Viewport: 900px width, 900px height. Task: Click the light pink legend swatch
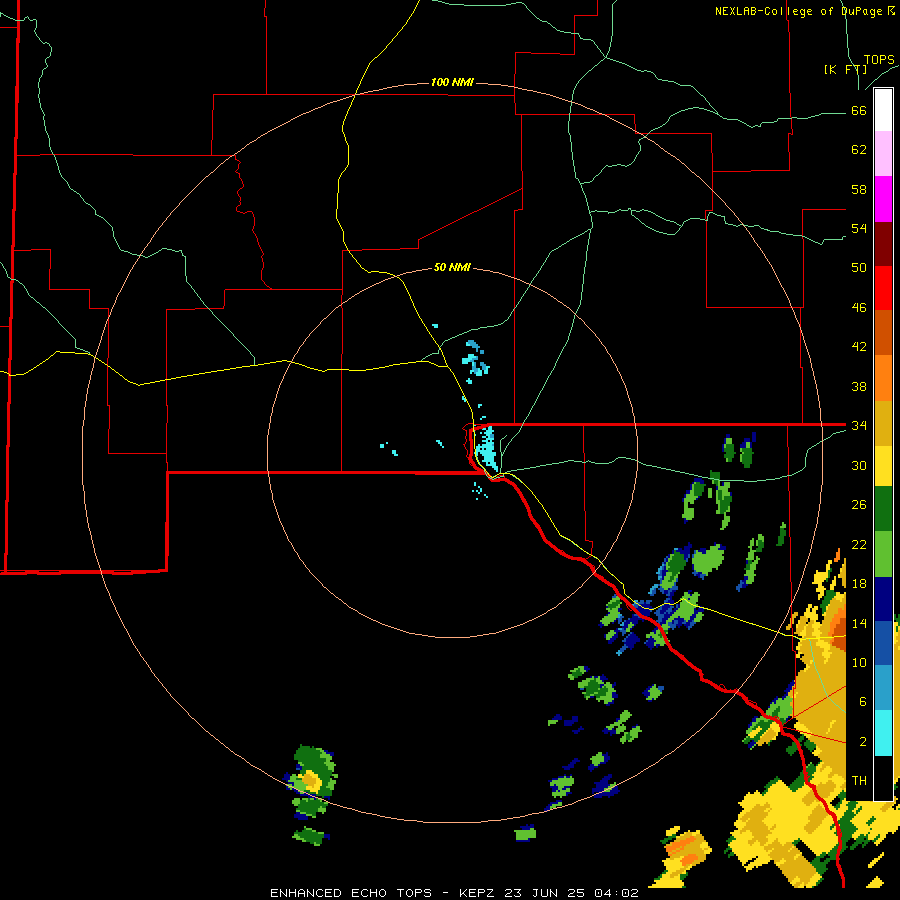click(883, 154)
